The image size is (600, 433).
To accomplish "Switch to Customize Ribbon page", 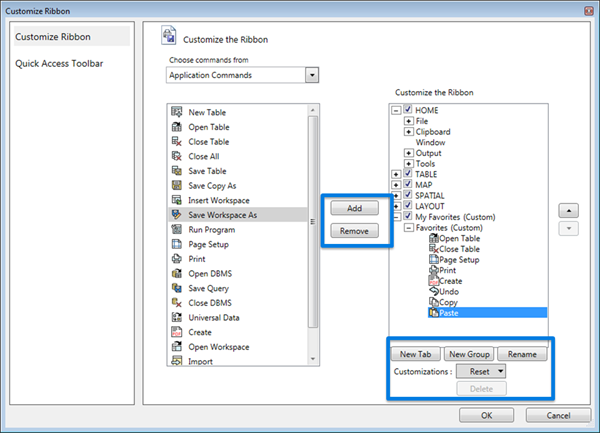I will tap(72, 37).
